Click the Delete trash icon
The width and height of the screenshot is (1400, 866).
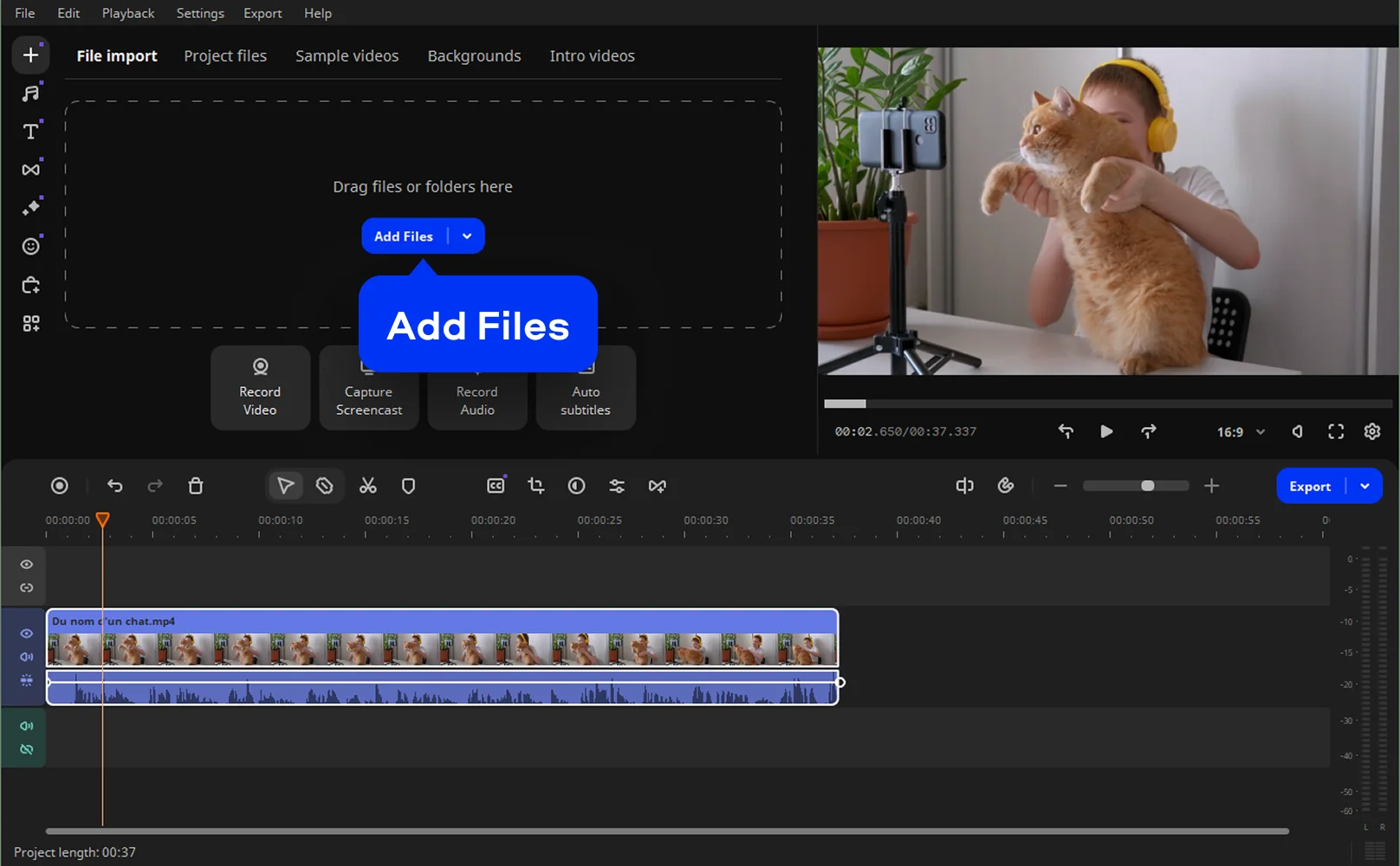[196, 486]
